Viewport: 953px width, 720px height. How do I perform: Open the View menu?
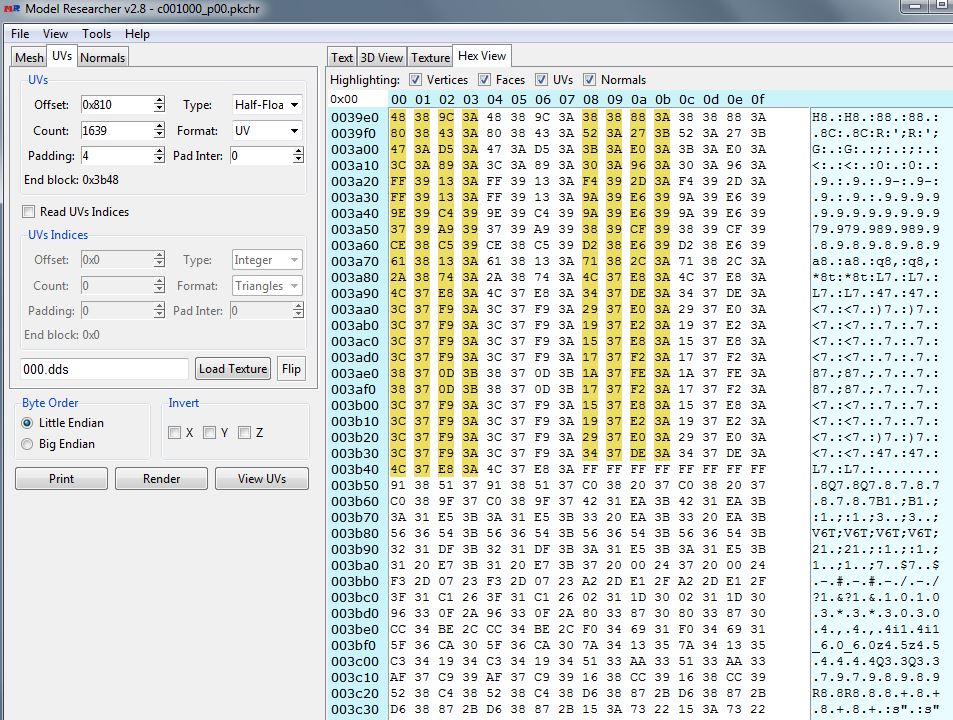55,34
